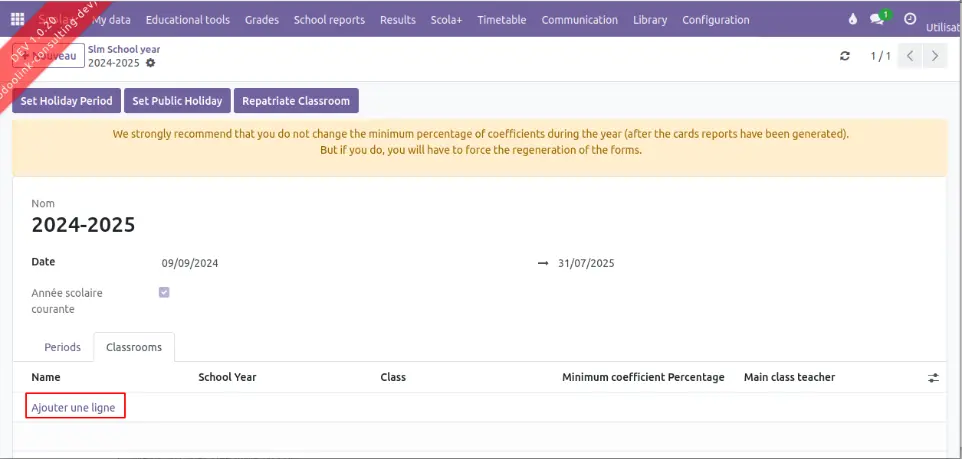Image resolution: width=962 pixels, height=459 pixels.
Task: Click the water drop icon in navbar
Action: click(852, 20)
